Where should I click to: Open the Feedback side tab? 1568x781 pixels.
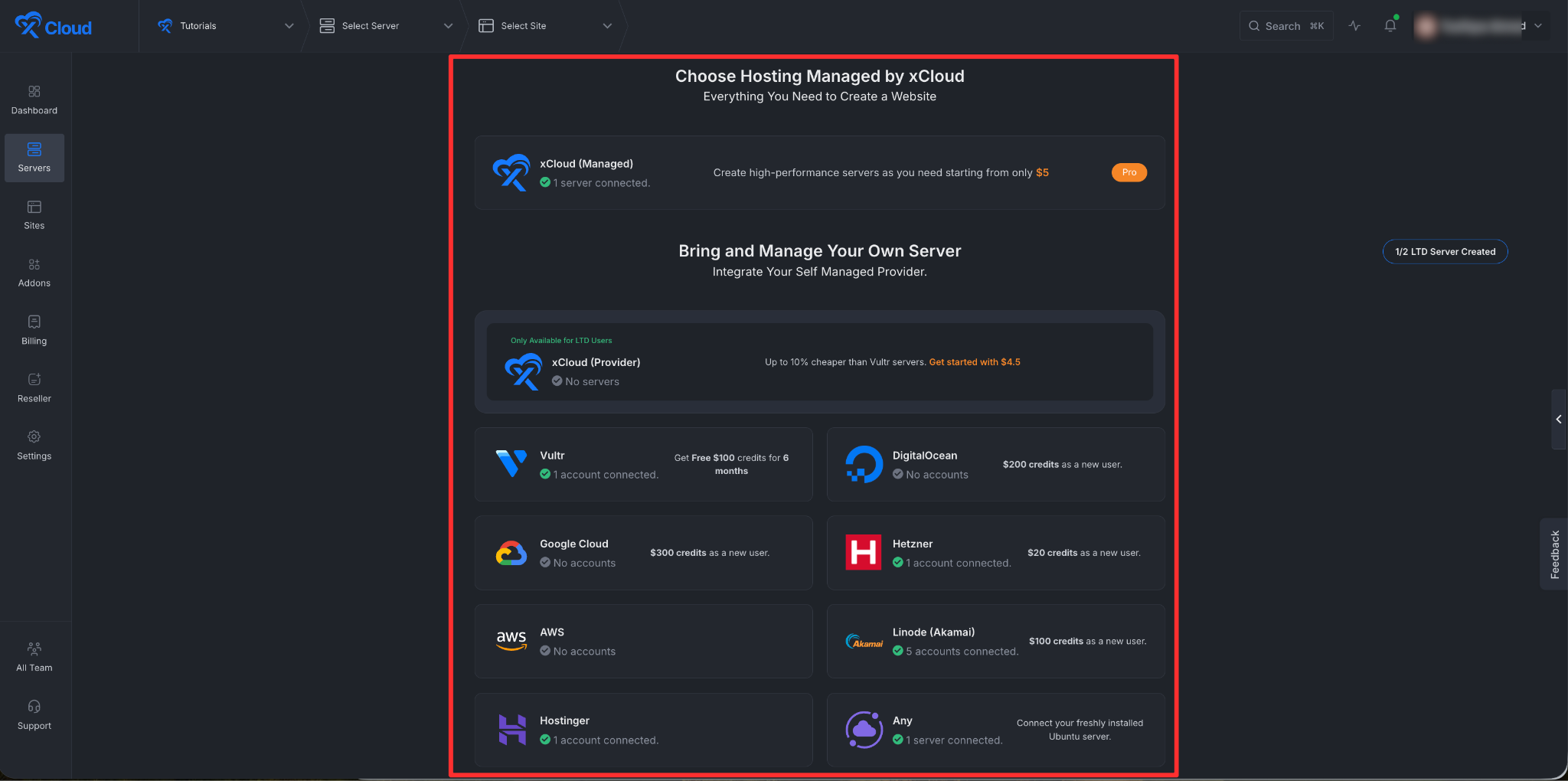[1554, 554]
